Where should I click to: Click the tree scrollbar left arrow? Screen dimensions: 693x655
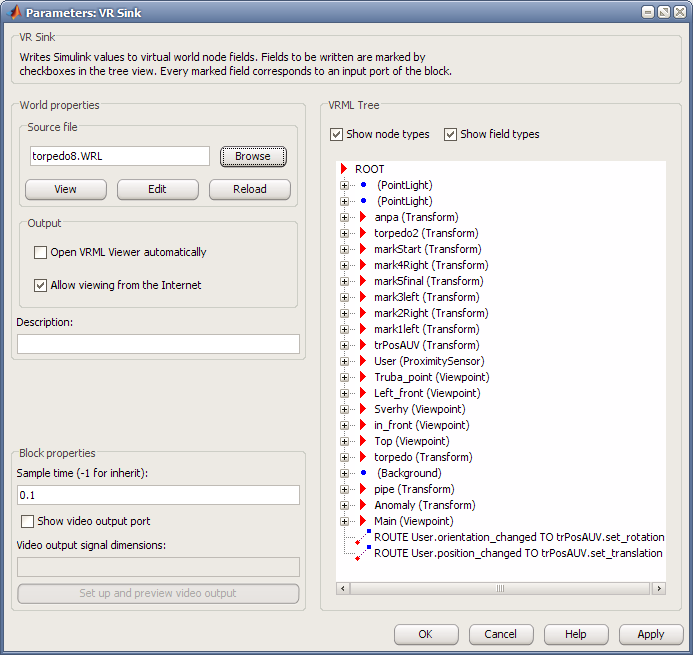click(343, 589)
